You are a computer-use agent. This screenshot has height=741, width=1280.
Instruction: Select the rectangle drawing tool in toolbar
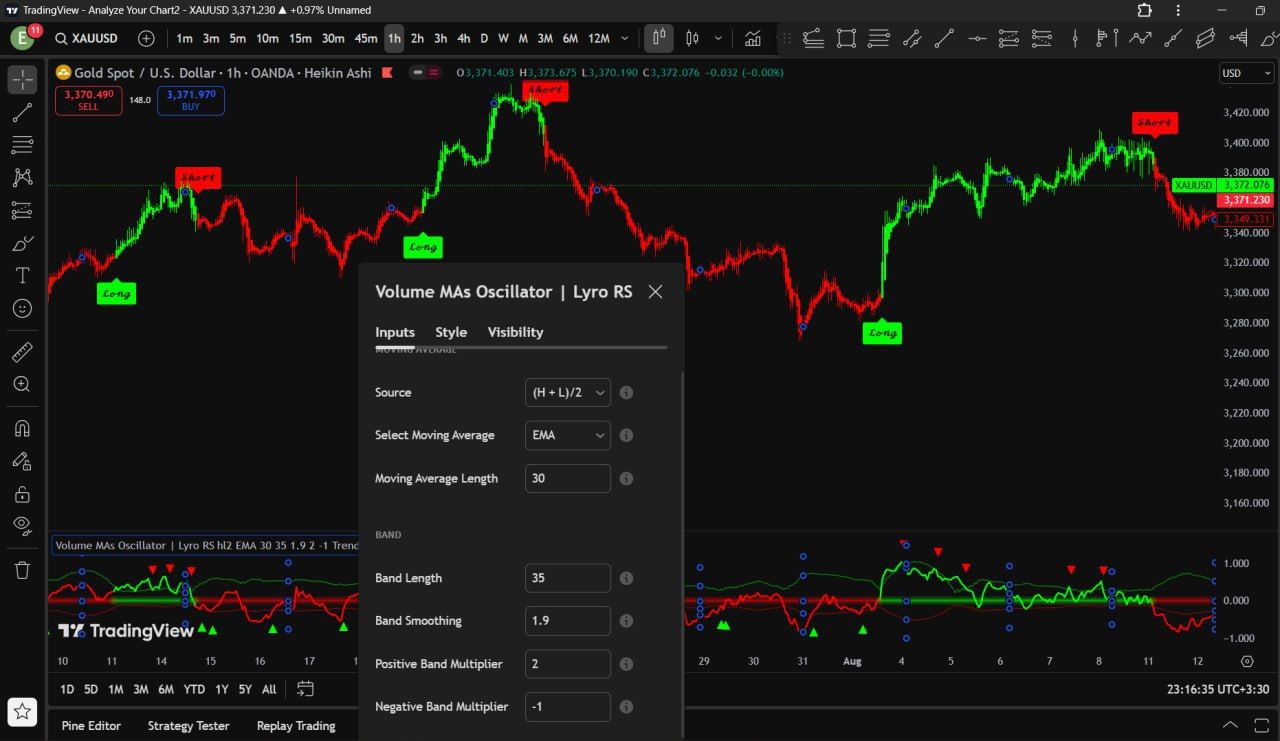tap(846, 38)
